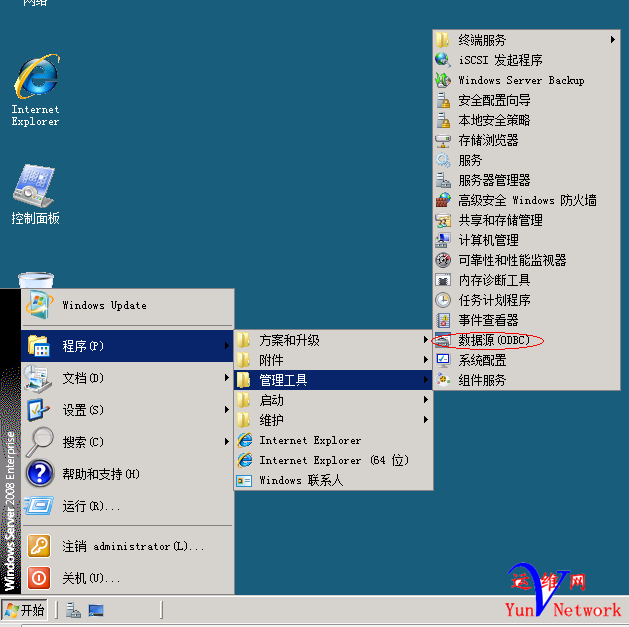Click the Recycle Bin desktop icon
The image size is (629, 627).
[x=36, y=280]
